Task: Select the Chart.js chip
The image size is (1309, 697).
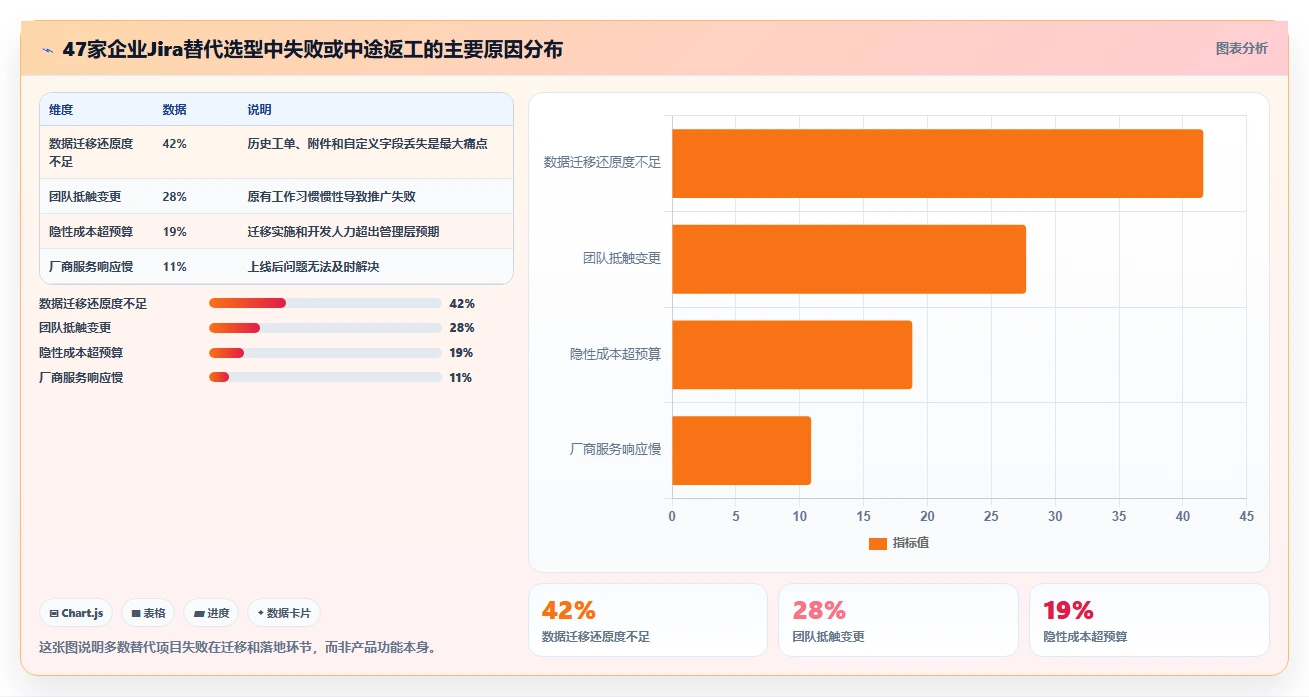Action: click(x=76, y=613)
